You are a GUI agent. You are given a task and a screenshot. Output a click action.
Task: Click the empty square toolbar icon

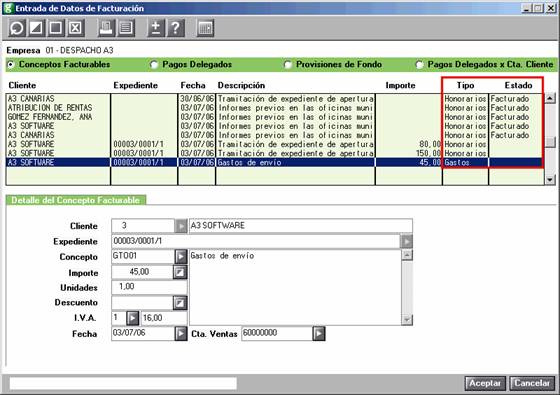point(56,28)
